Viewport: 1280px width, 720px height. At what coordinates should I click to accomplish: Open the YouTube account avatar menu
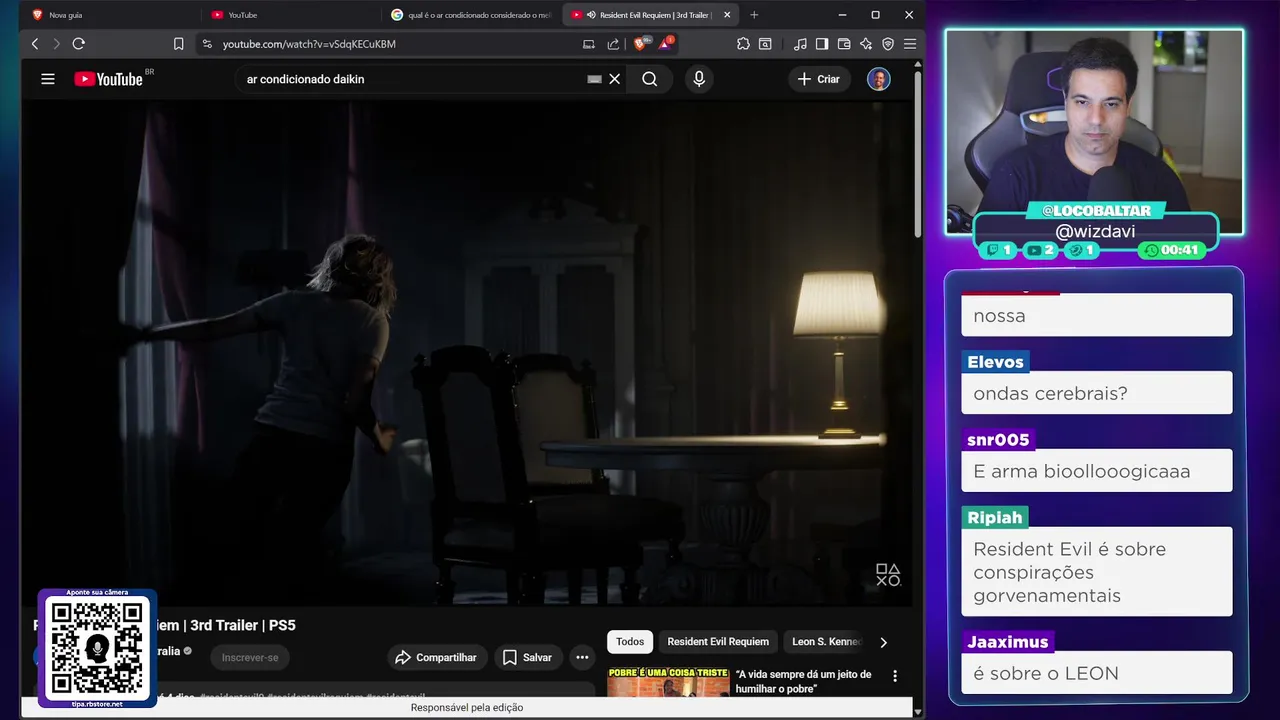point(879,79)
